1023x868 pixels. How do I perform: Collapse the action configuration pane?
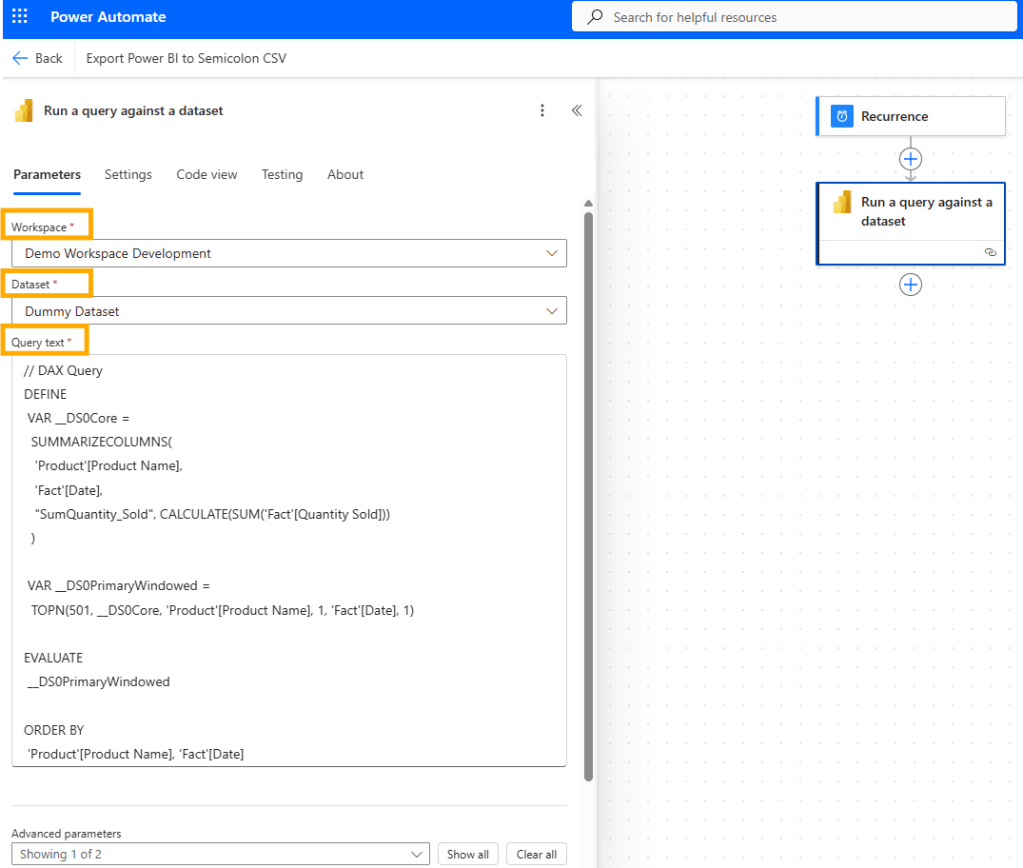576,110
